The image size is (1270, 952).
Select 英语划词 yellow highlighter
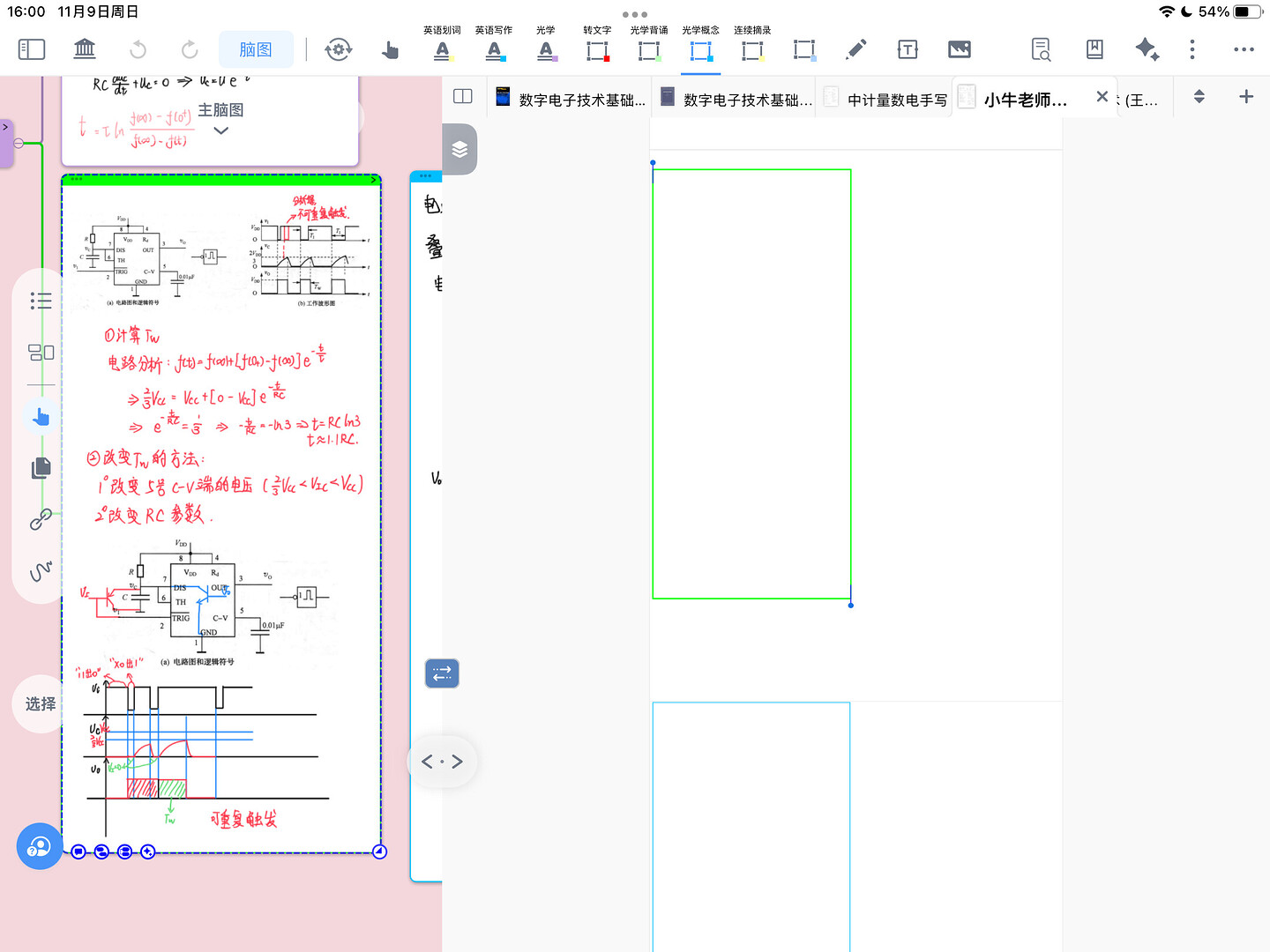coord(443,50)
